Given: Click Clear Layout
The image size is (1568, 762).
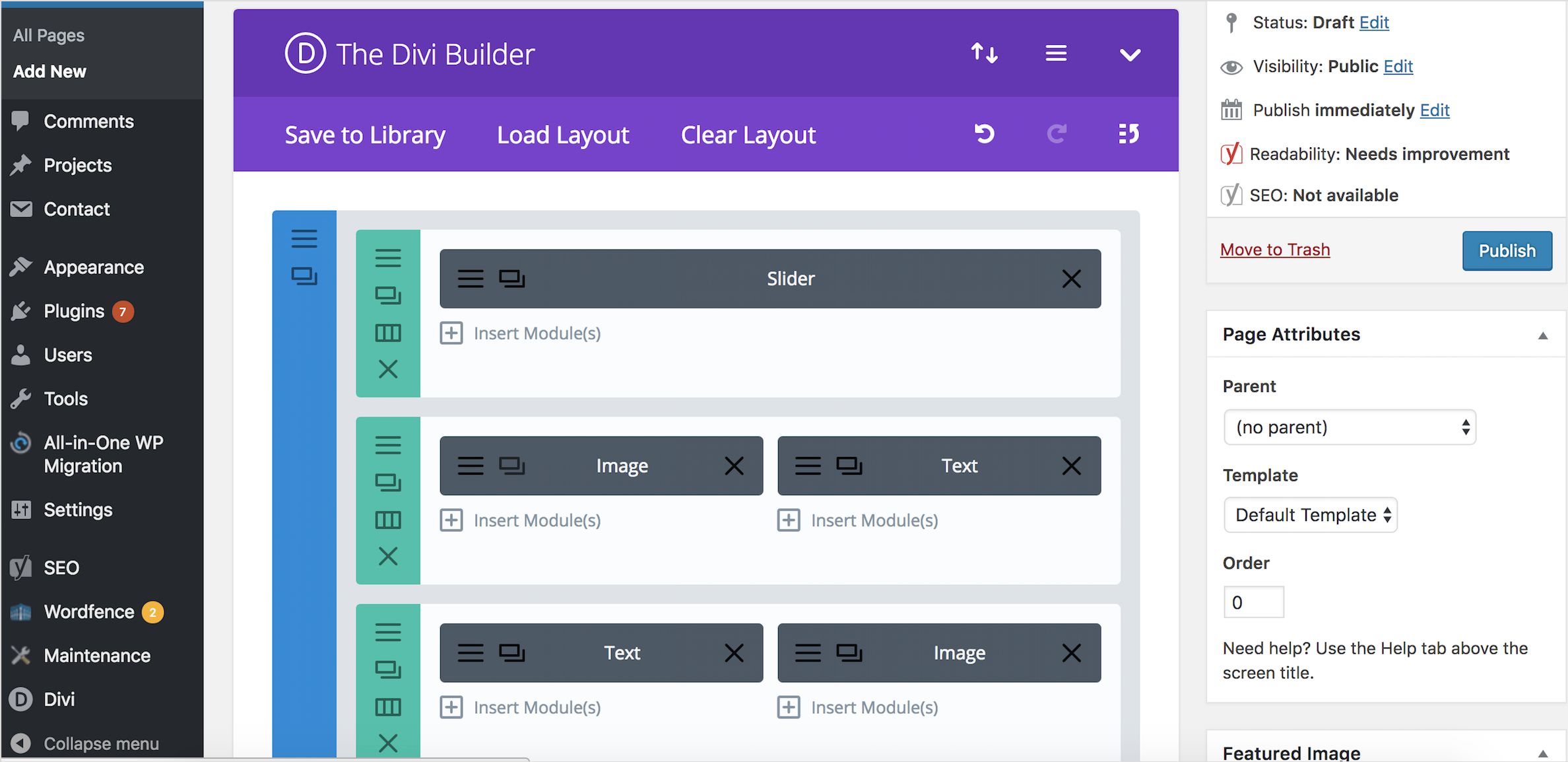Looking at the screenshot, I should pos(748,135).
